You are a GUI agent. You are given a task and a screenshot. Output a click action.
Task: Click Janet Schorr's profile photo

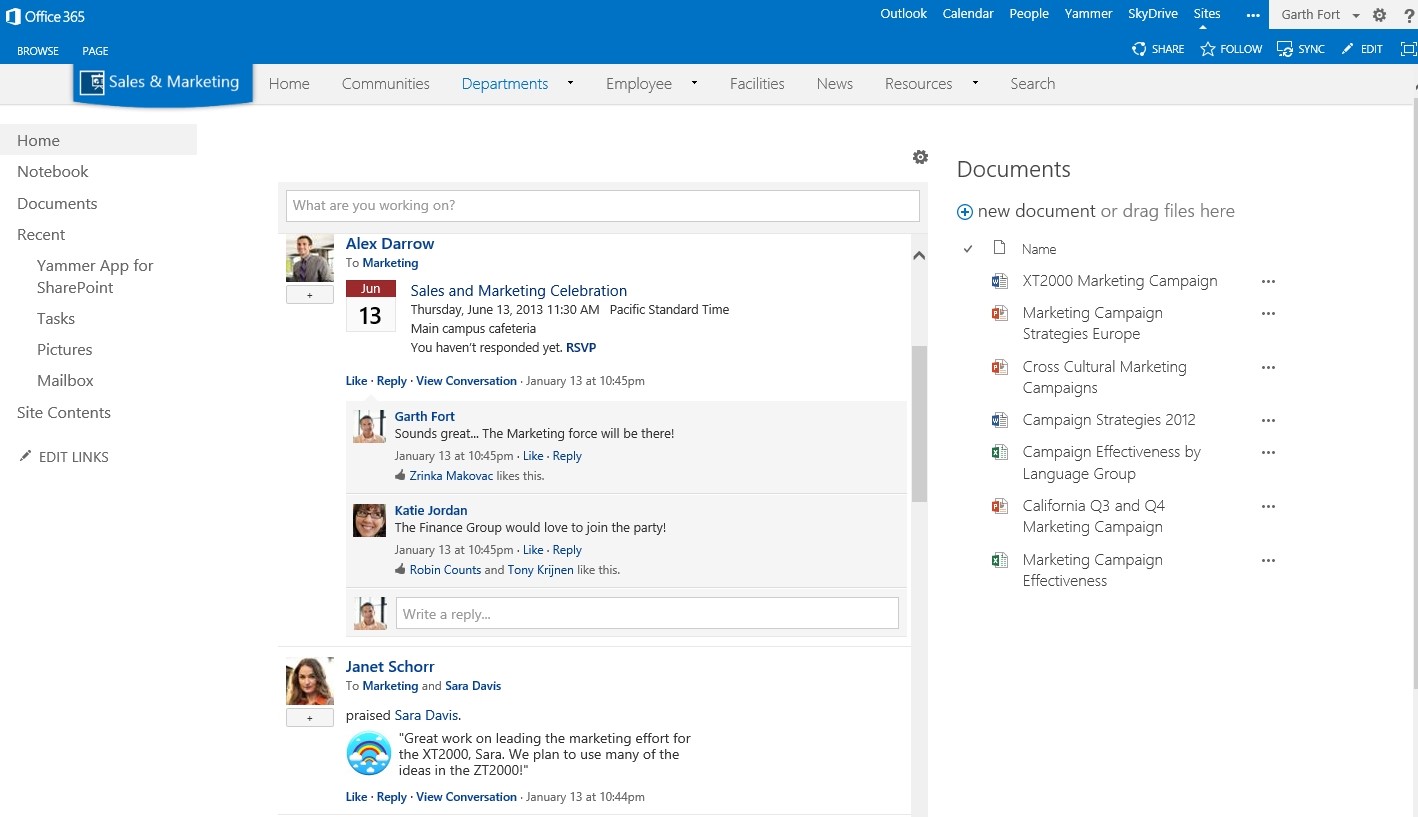(309, 681)
